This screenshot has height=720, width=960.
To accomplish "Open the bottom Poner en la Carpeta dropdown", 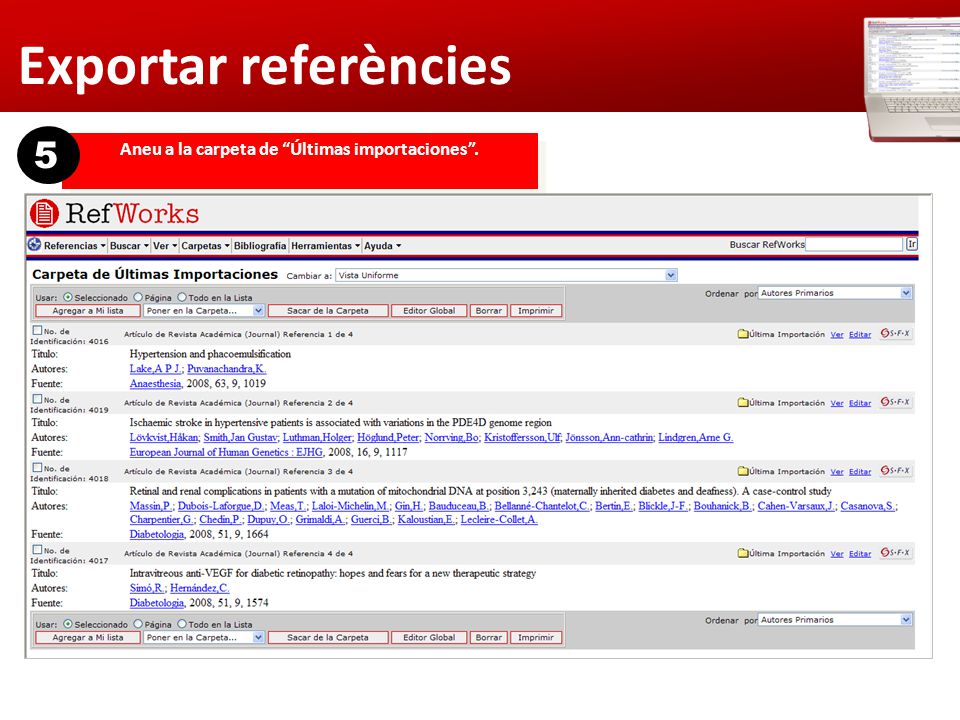I will pyautogui.click(x=204, y=637).
